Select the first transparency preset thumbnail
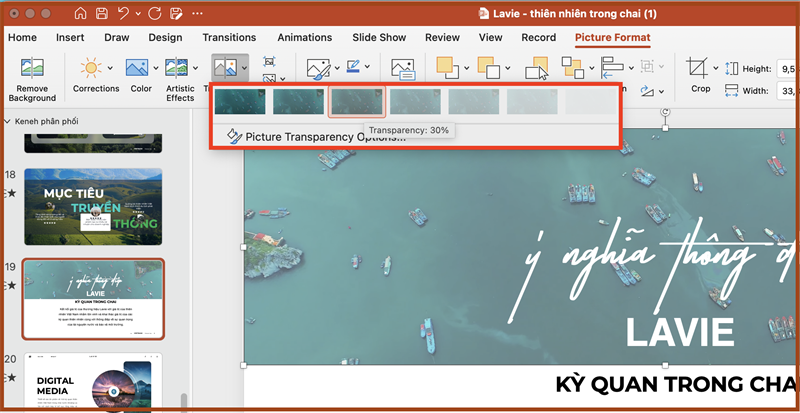Screen dimensions: 800x413 [240, 101]
